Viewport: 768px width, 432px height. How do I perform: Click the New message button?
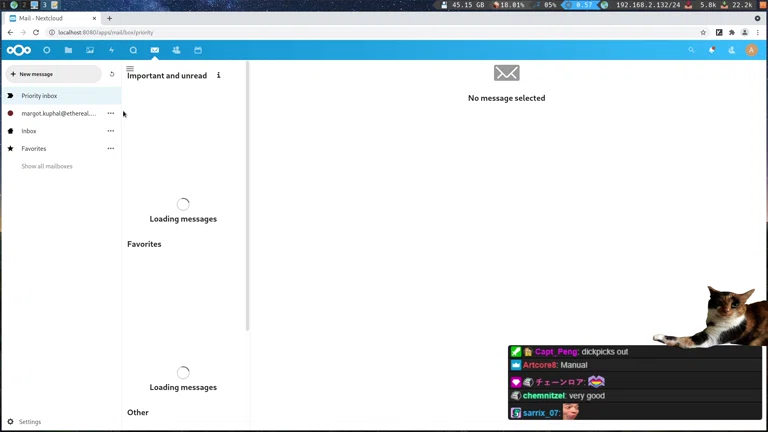(53, 74)
